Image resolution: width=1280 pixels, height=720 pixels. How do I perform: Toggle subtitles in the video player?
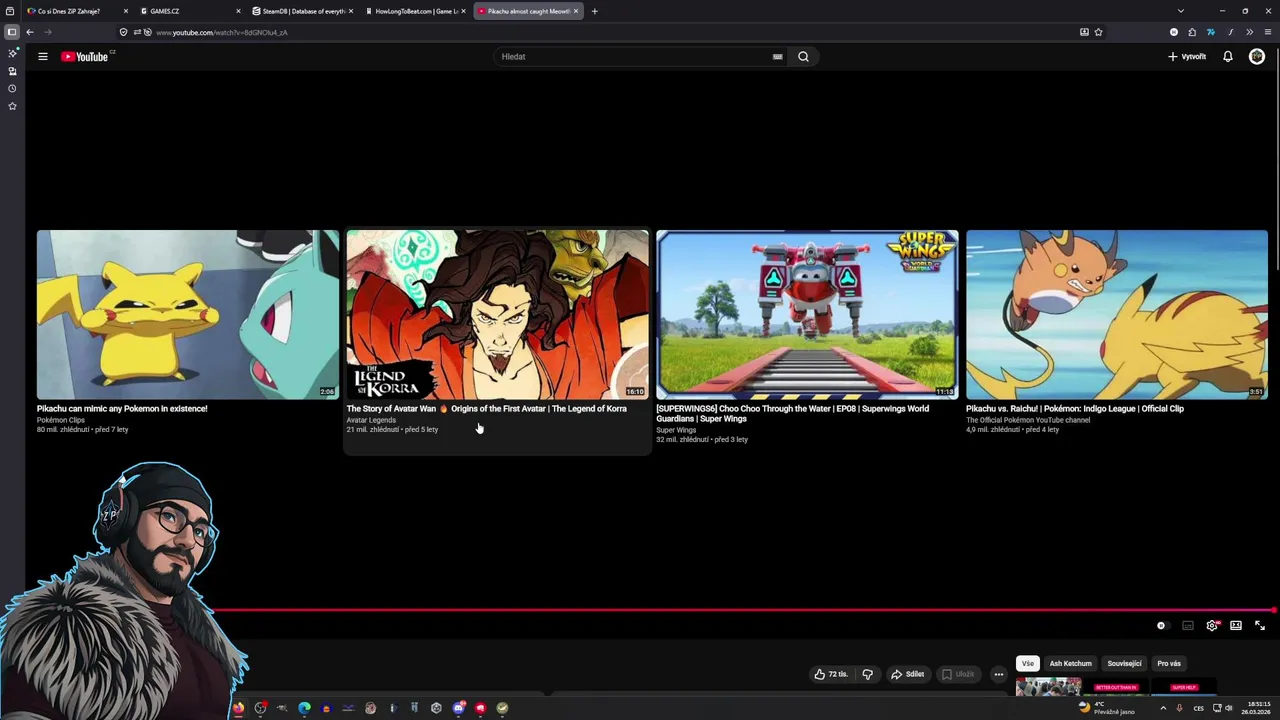1188,626
